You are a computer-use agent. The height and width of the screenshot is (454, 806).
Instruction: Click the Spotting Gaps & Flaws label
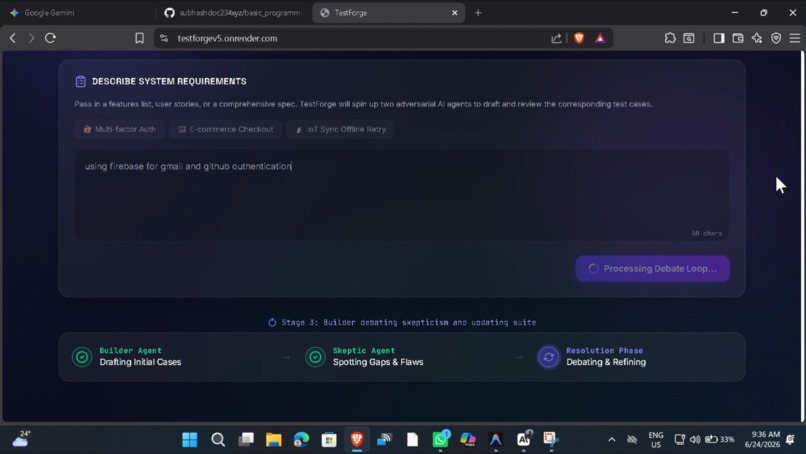[x=378, y=362]
